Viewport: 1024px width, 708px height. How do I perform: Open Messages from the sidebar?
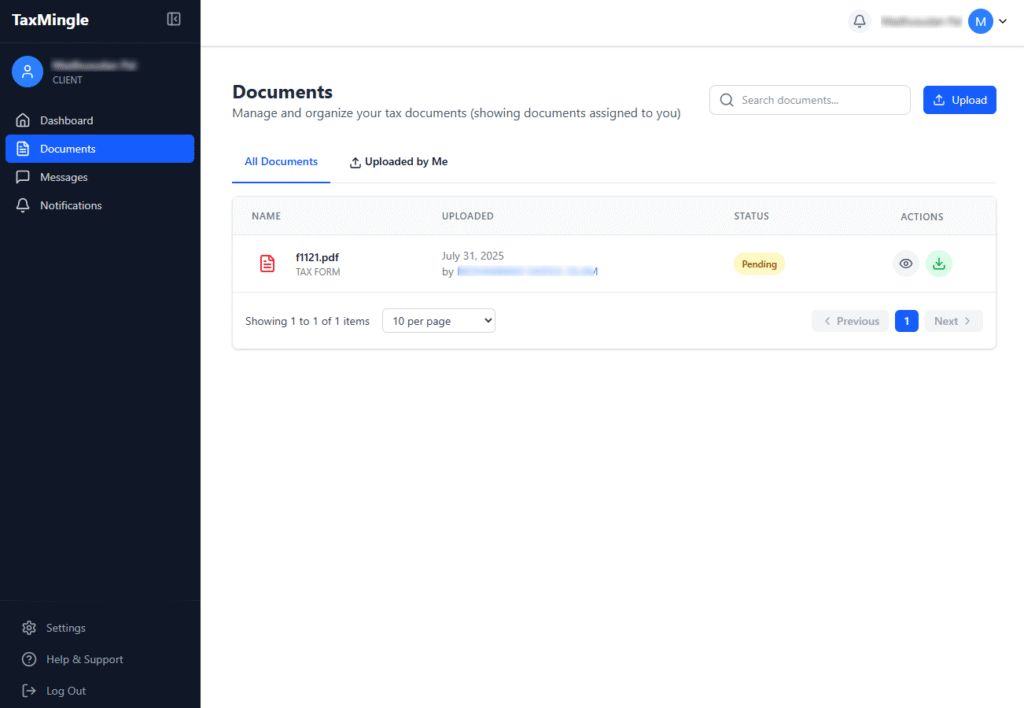click(x=63, y=177)
